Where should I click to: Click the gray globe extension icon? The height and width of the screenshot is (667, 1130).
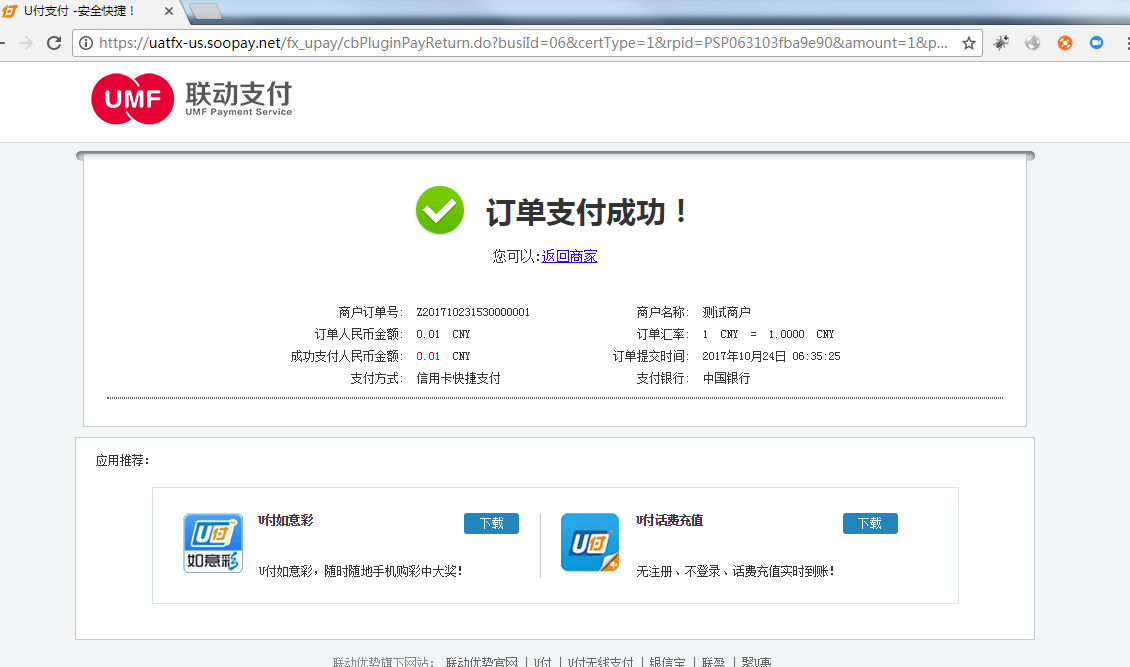(1033, 43)
